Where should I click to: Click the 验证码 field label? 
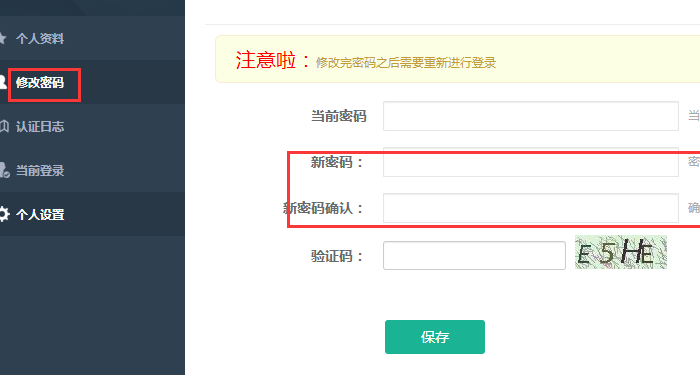pos(338,256)
